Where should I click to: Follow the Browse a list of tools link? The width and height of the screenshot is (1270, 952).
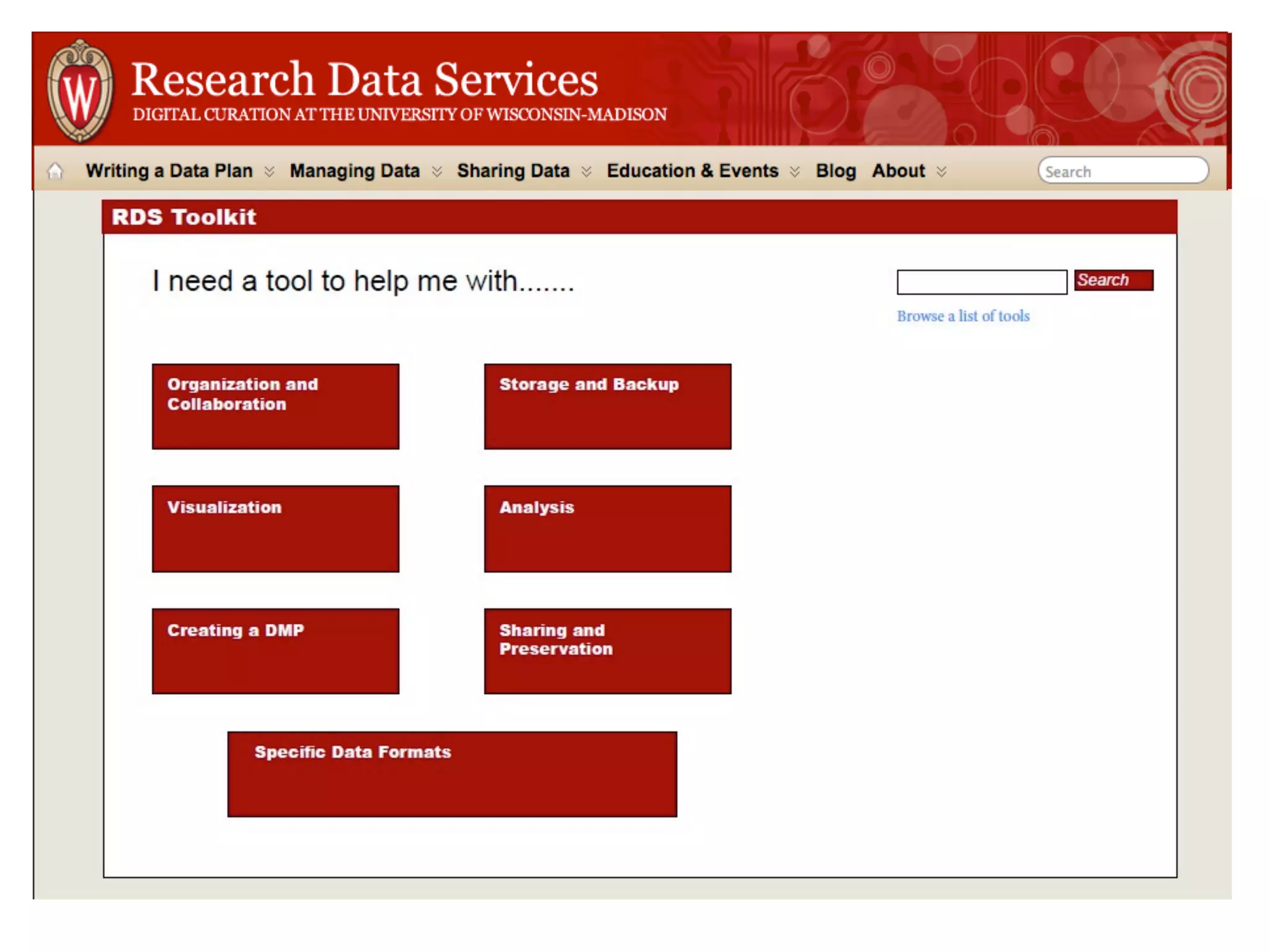pyautogui.click(x=962, y=316)
